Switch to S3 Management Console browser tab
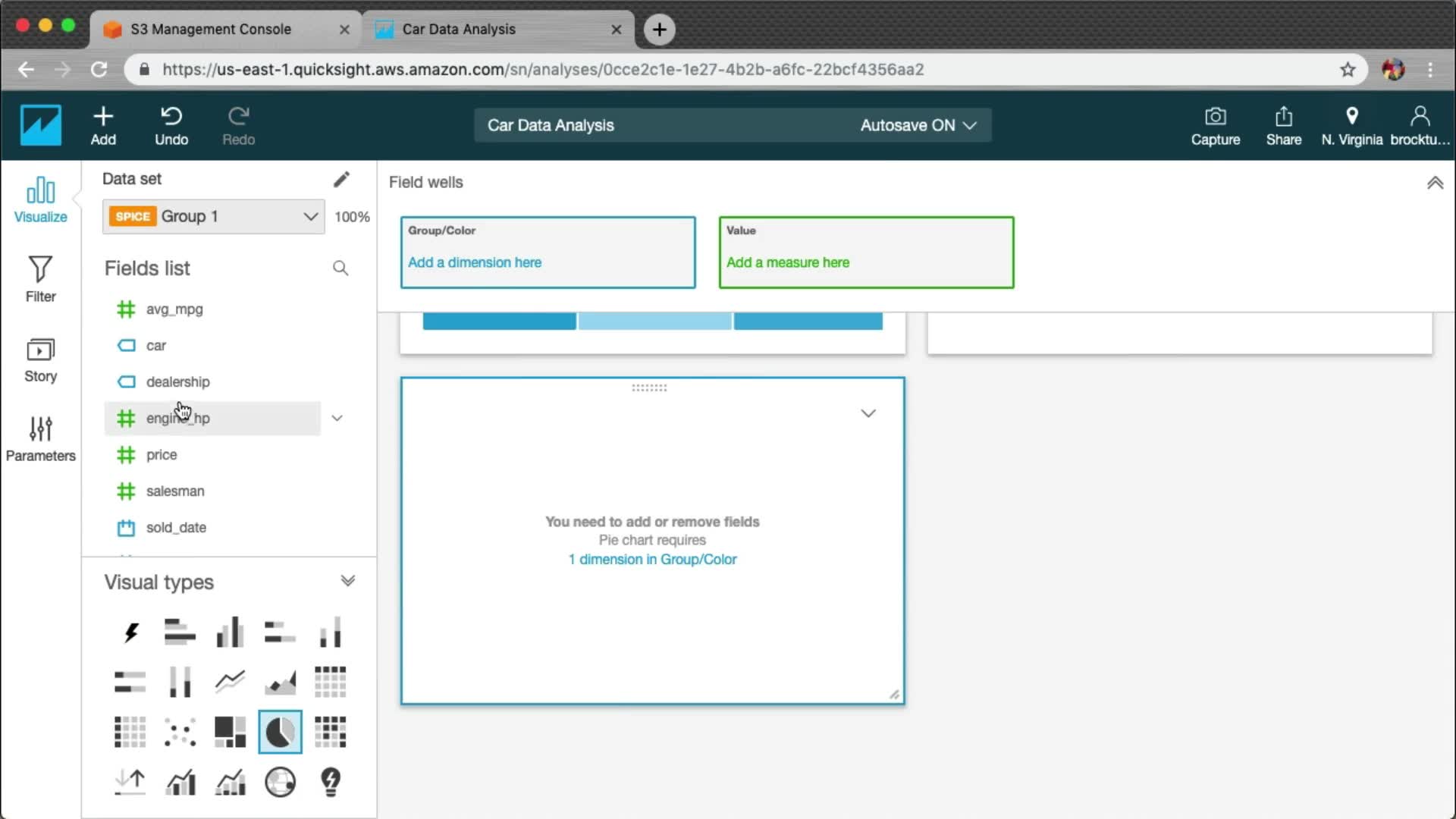The image size is (1456, 819). coord(211,29)
